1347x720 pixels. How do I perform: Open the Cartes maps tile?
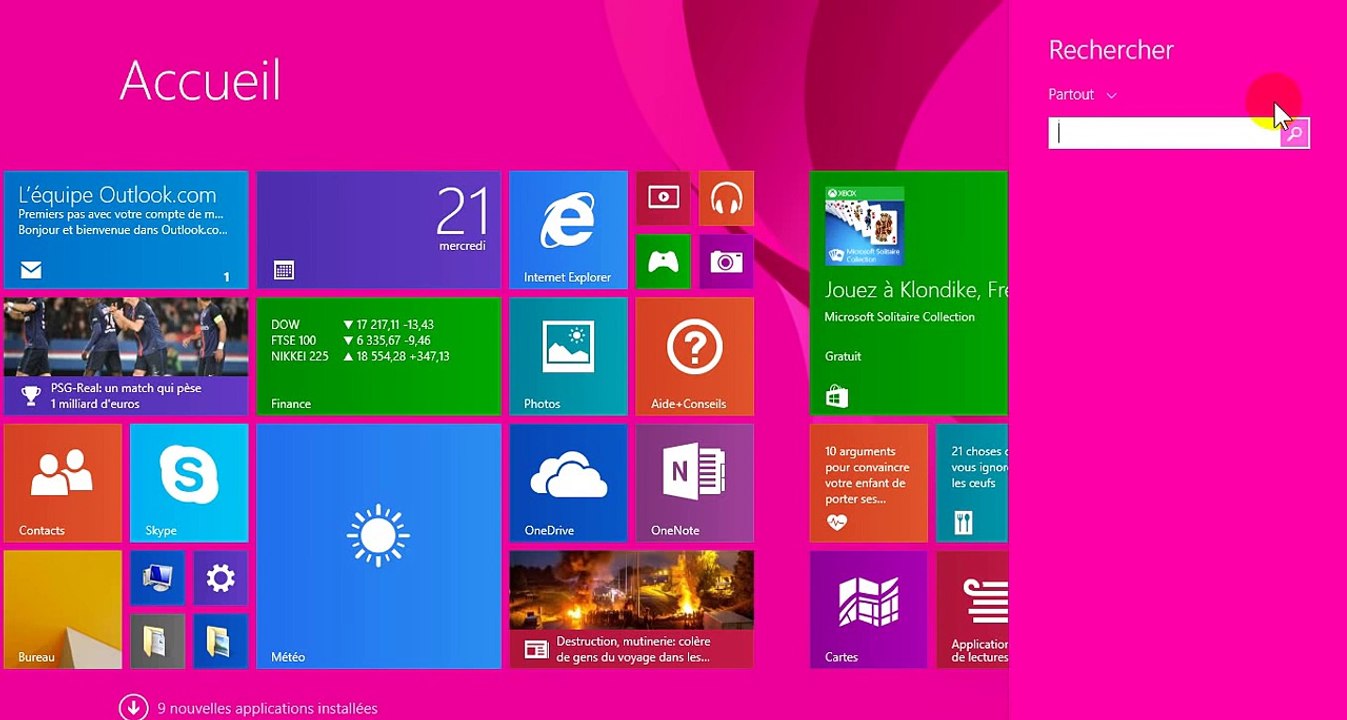click(869, 609)
